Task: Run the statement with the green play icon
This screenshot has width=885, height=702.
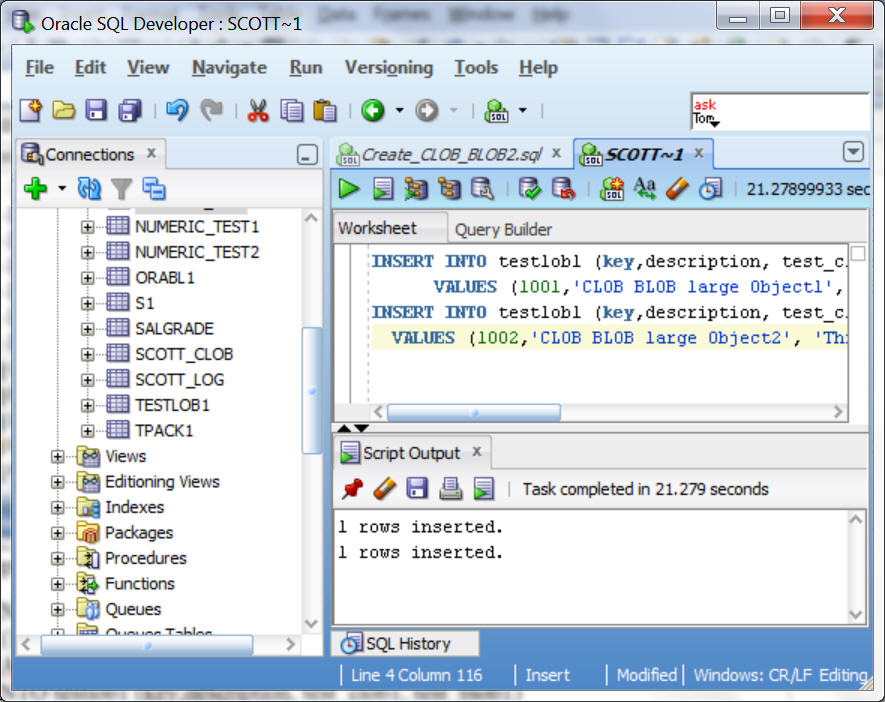Action: (x=349, y=188)
